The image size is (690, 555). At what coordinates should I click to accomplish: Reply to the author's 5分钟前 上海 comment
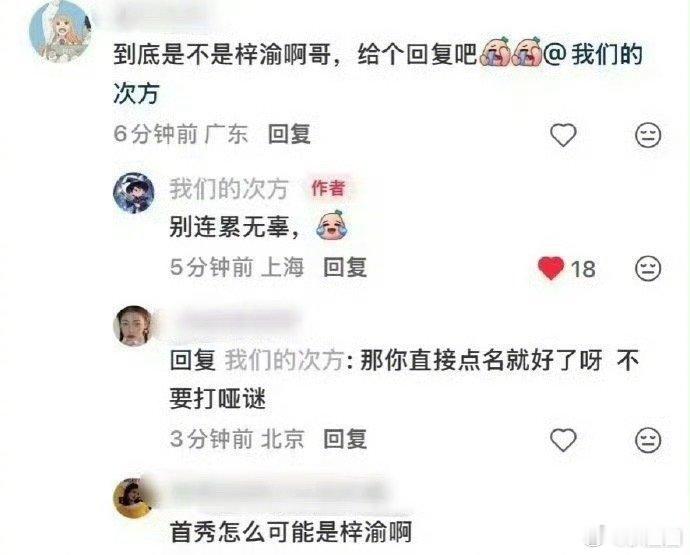tap(345, 267)
